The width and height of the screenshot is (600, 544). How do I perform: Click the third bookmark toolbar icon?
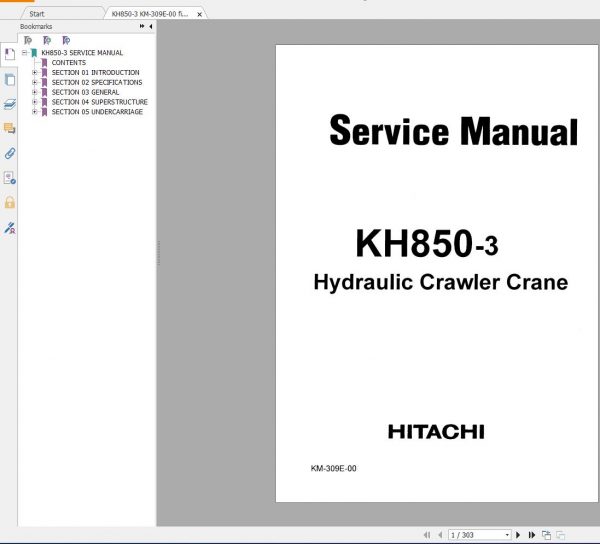point(66,40)
